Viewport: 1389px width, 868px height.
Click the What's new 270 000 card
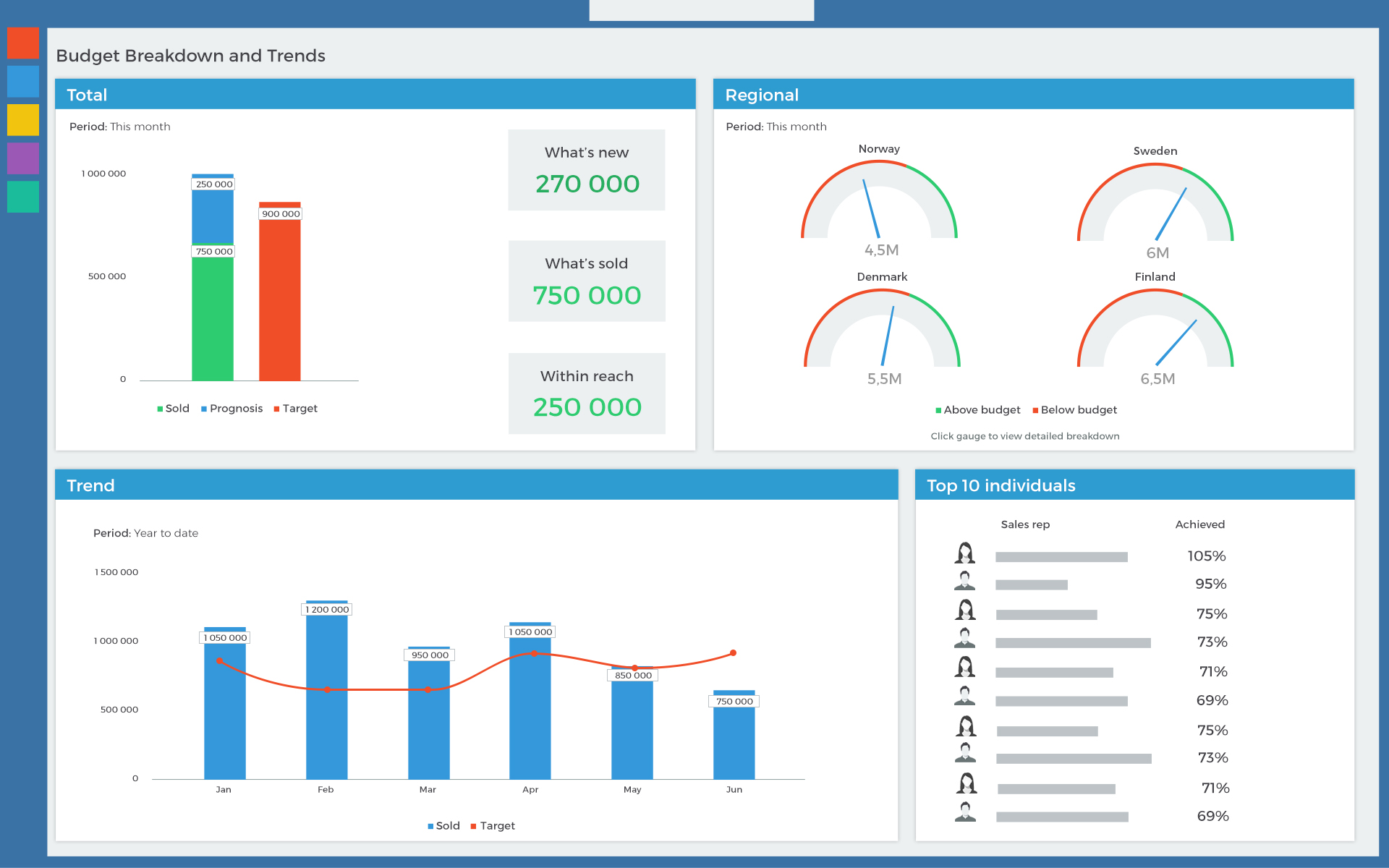tap(587, 170)
